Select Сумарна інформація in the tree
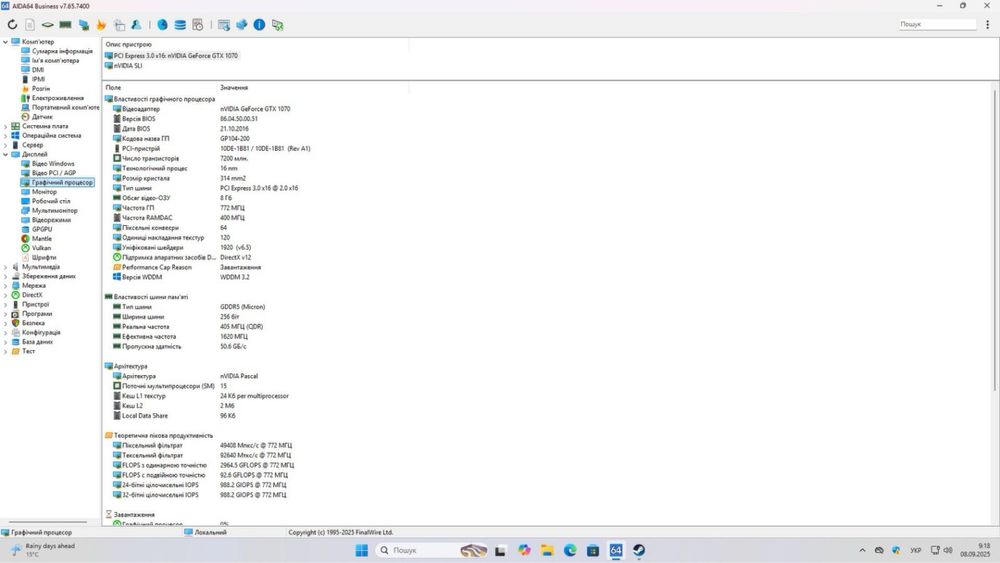The width and height of the screenshot is (1000, 563). [62, 51]
